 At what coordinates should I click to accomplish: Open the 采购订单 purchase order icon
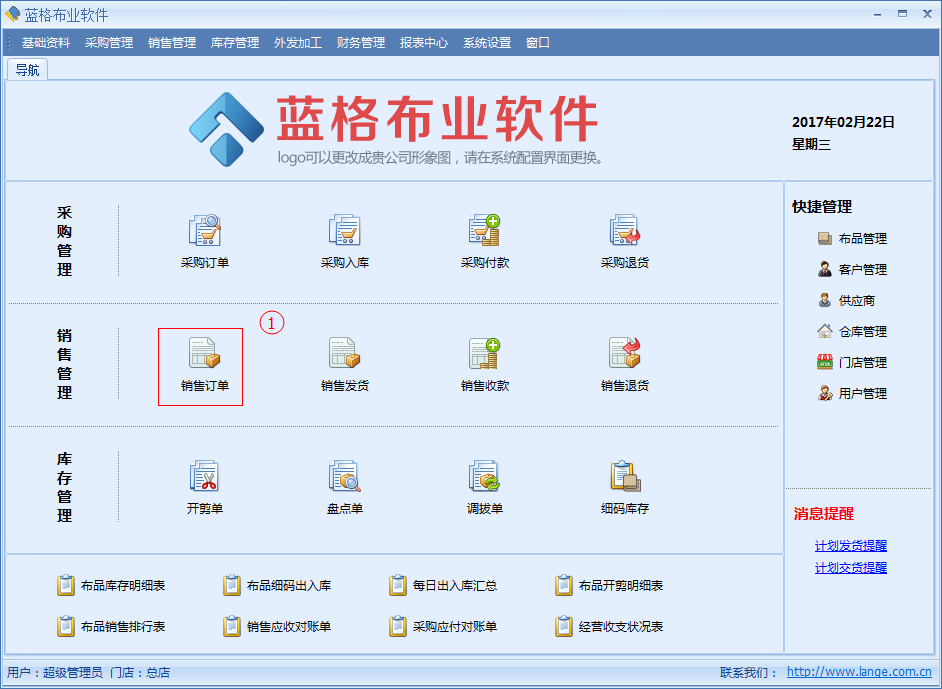point(204,232)
